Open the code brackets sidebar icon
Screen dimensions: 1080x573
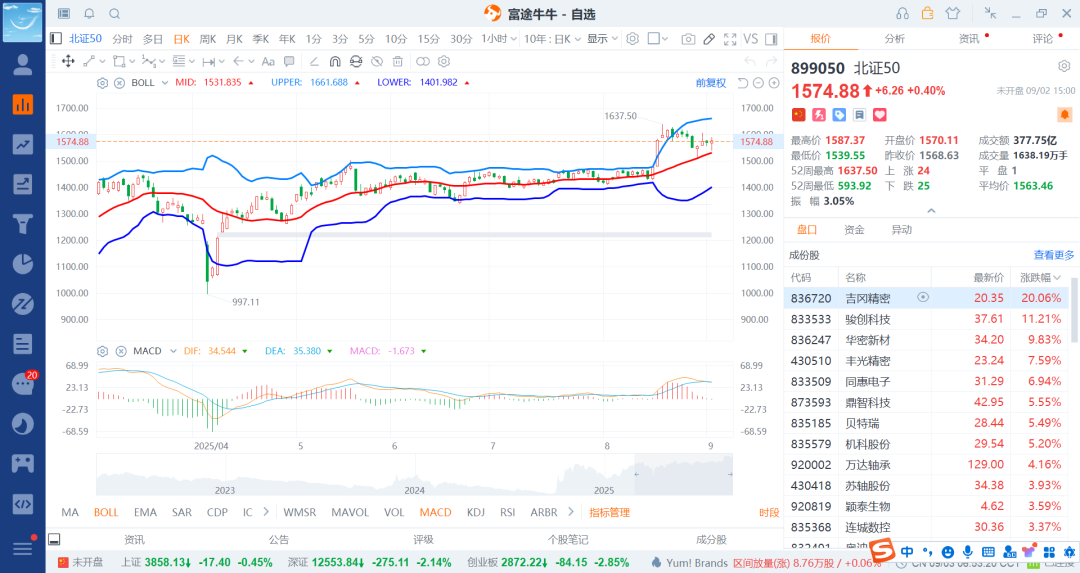pyautogui.click(x=23, y=503)
